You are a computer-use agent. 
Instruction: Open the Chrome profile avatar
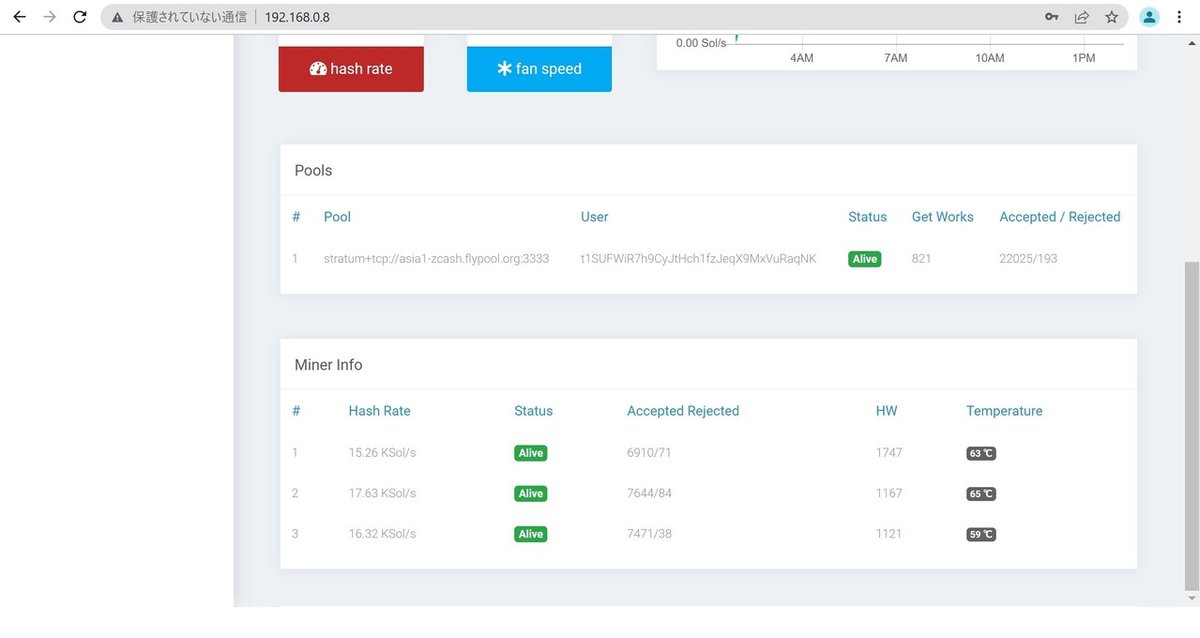[1150, 17]
